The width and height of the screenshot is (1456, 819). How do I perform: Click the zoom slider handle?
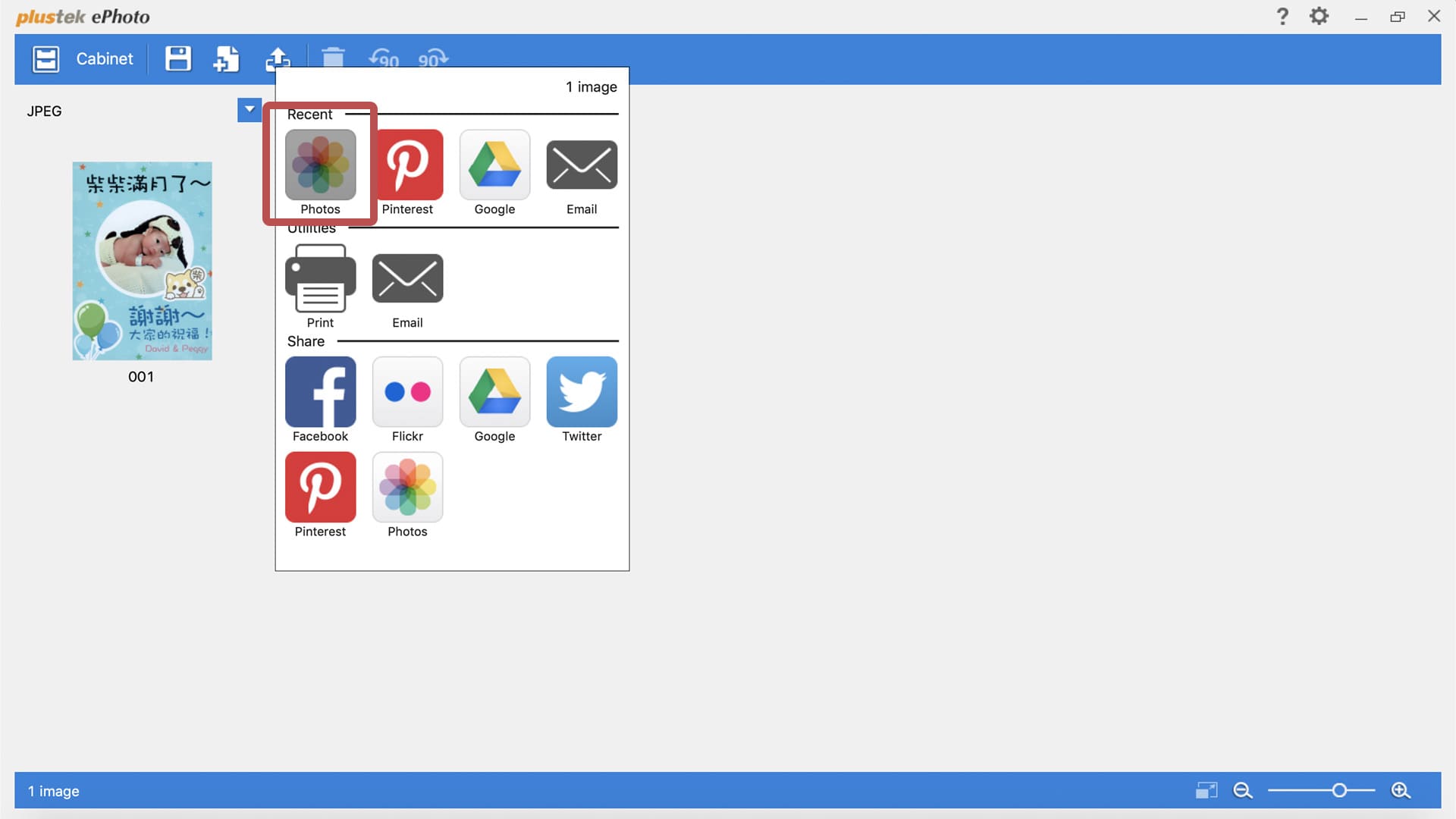click(1339, 791)
